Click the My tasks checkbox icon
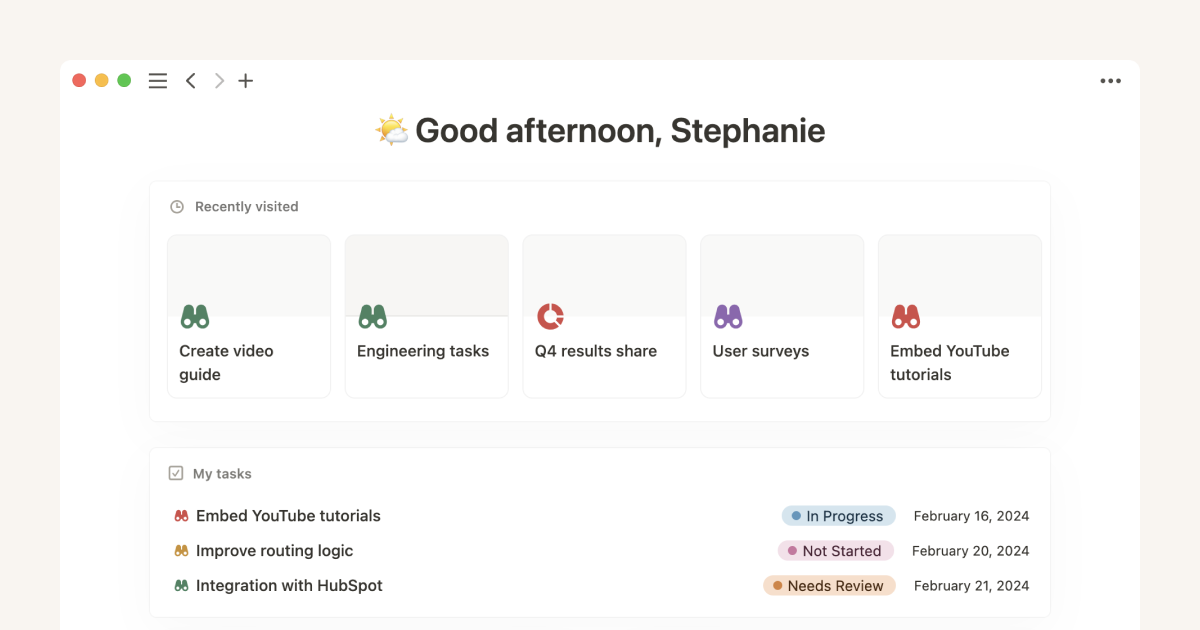Image resolution: width=1200 pixels, height=630 pixels. click(x=176, y=473)
